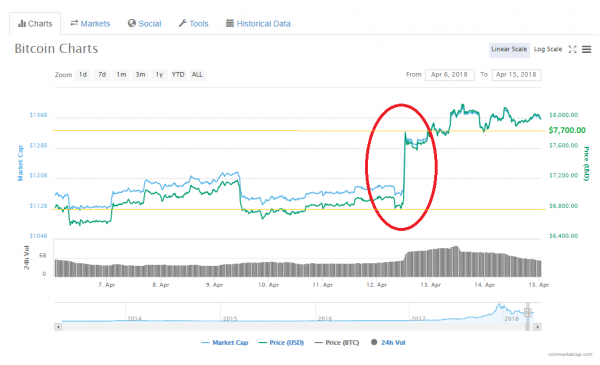Click the fullscreen expand icon

572,49
